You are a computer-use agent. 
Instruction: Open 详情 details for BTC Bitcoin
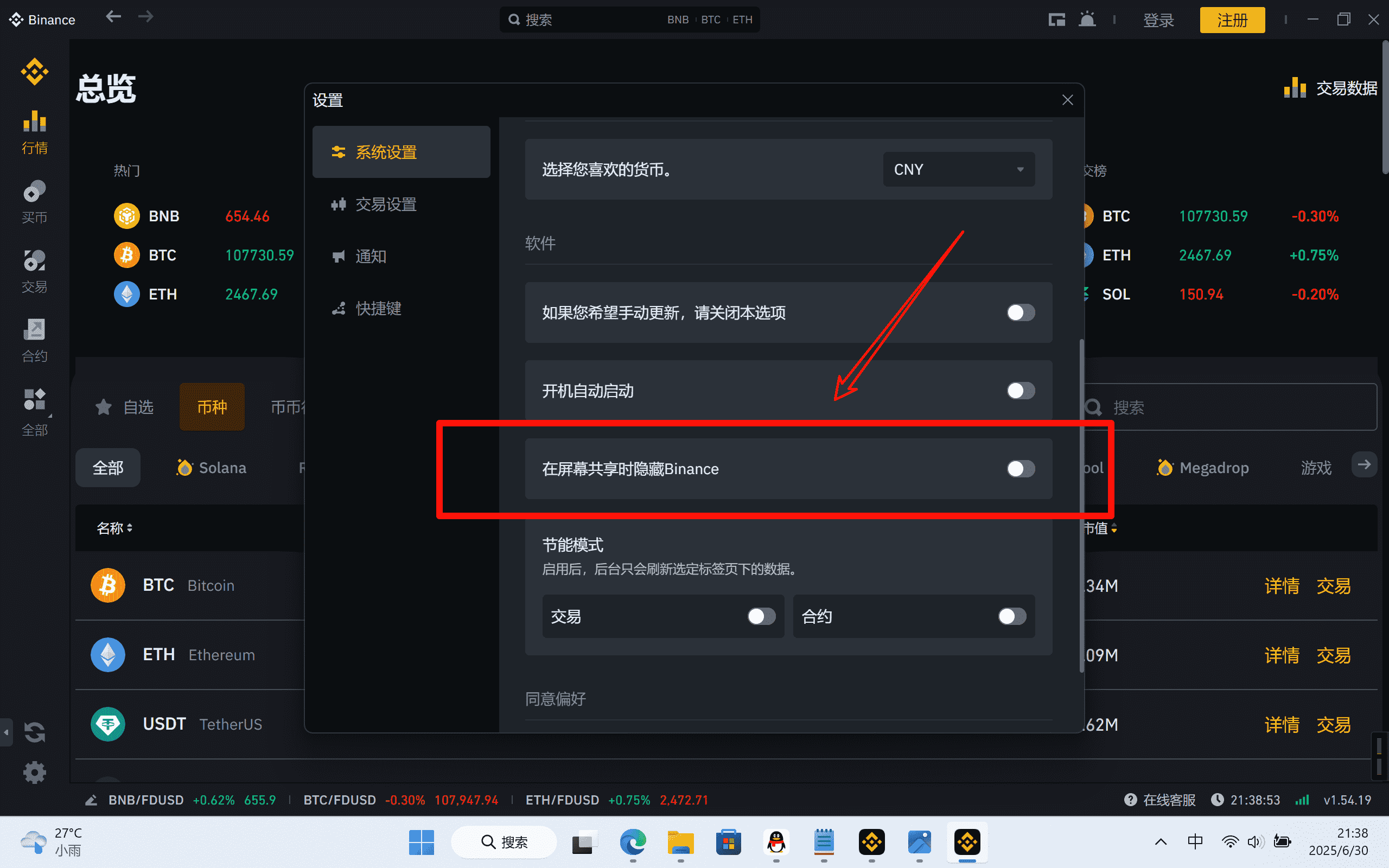[x=1282, y=585]
